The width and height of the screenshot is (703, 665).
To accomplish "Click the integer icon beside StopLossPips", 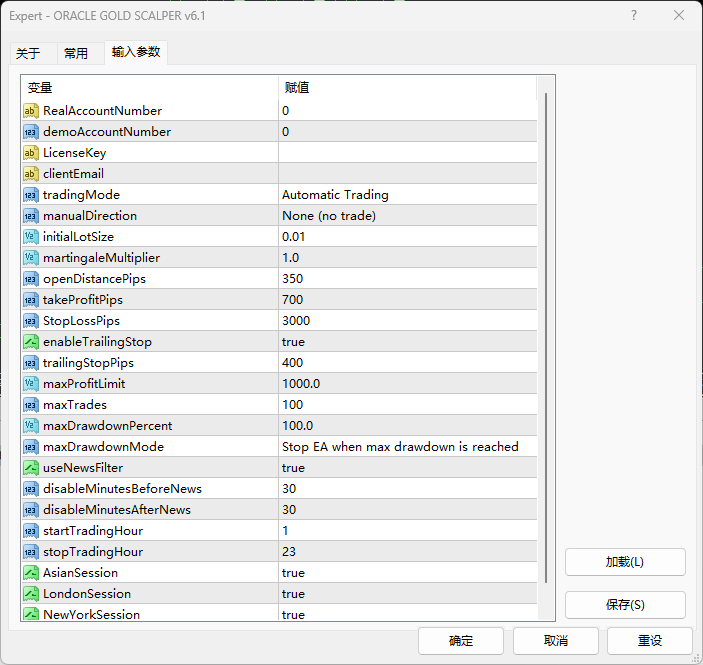I will pyautogui.click(x=30, y=321).
